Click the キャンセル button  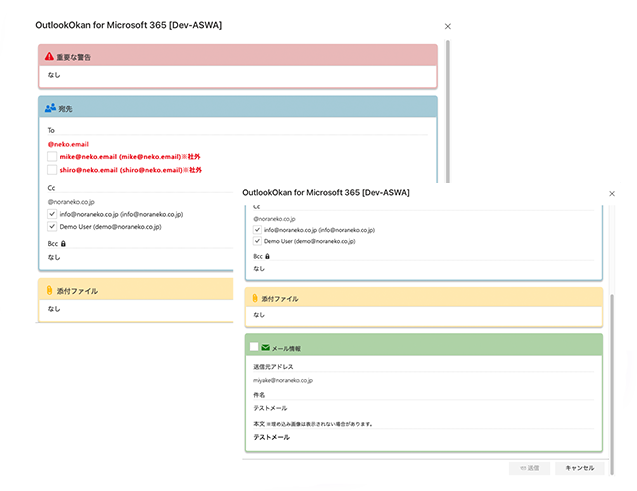tap(580, 468)
